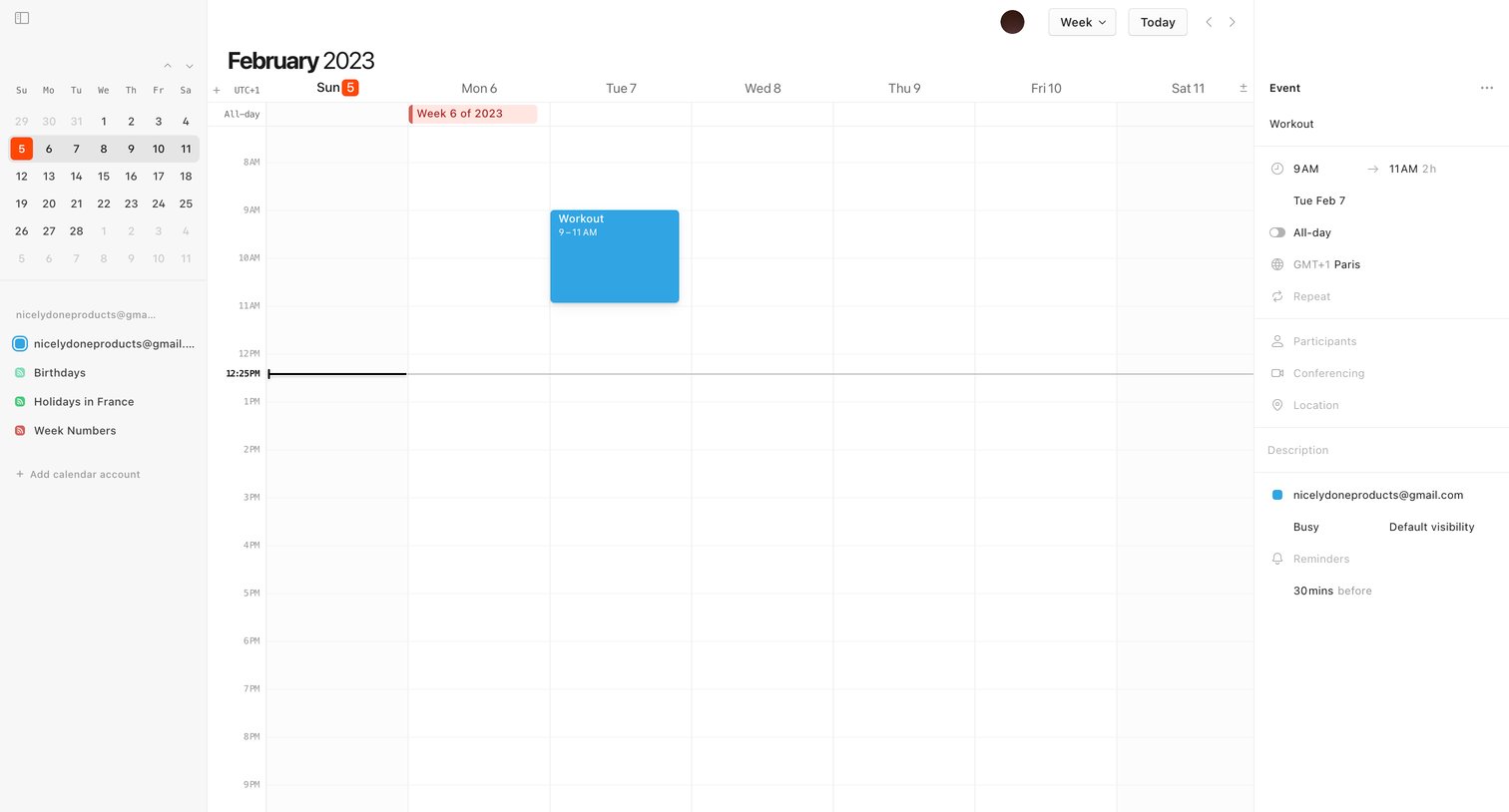
Task: Add Conferencing to the event
Action: (x=1328, y=373)
